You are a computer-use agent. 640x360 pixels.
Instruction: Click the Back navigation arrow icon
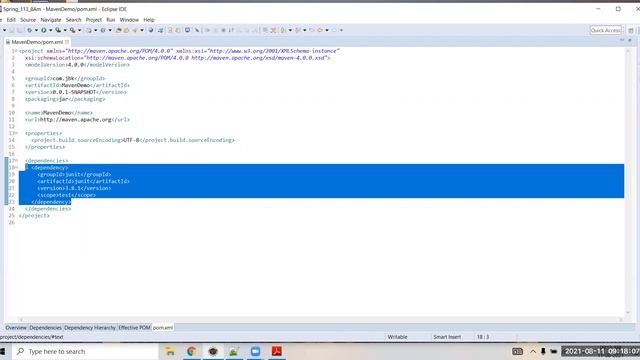pos(320,30)
